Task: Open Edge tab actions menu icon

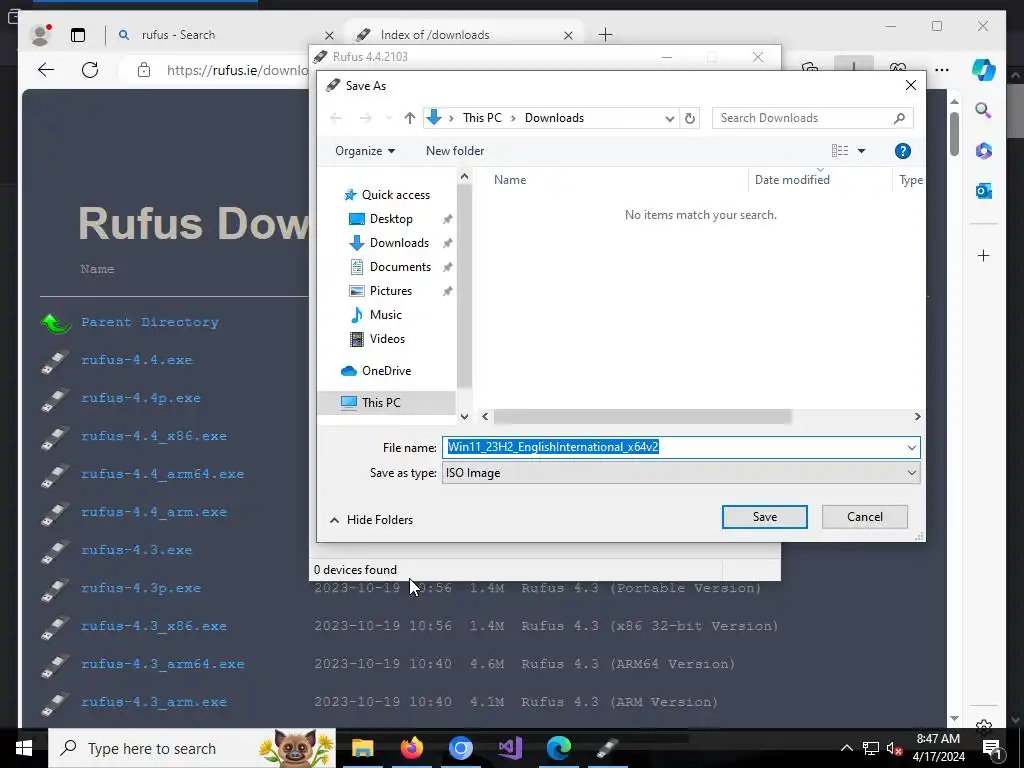Action: 78,35
